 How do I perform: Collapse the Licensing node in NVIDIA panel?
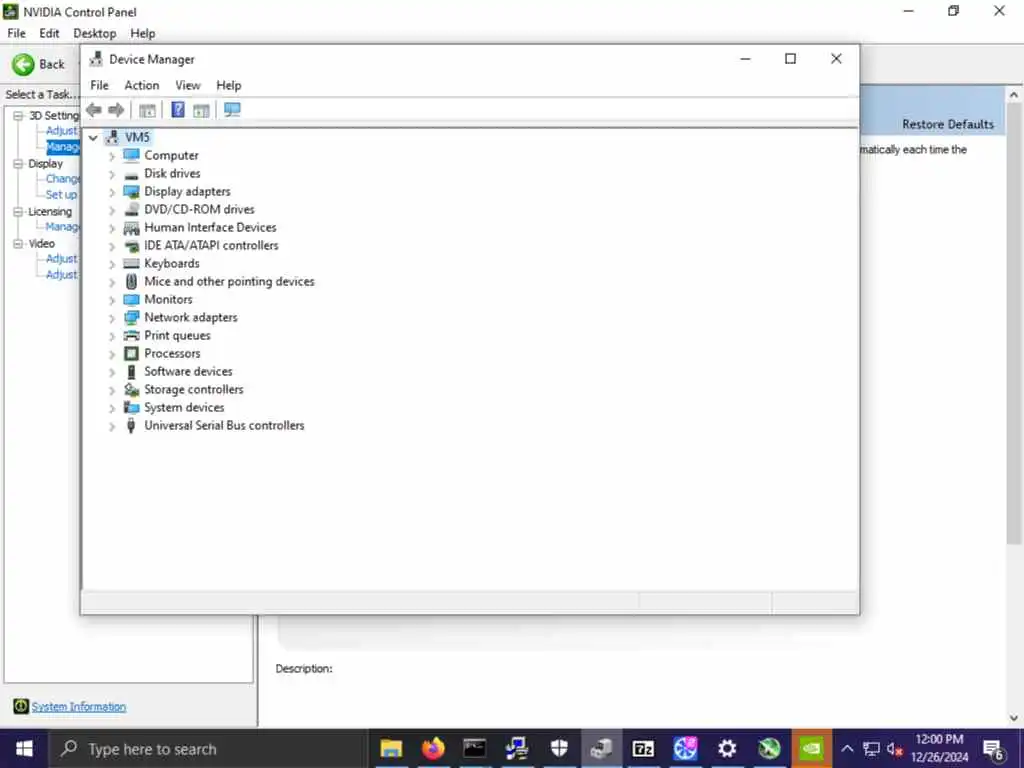pyautogui.click(x=18, y=212)
